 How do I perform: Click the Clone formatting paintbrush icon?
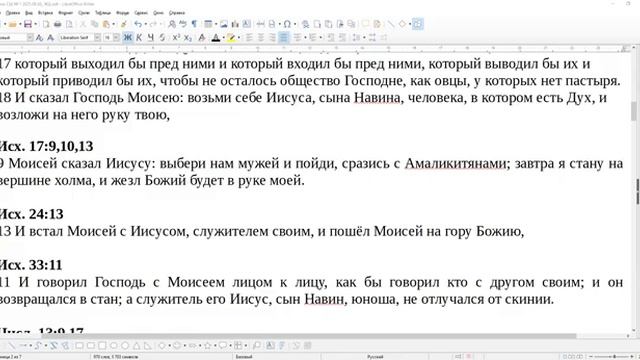(x=124, y=24)
